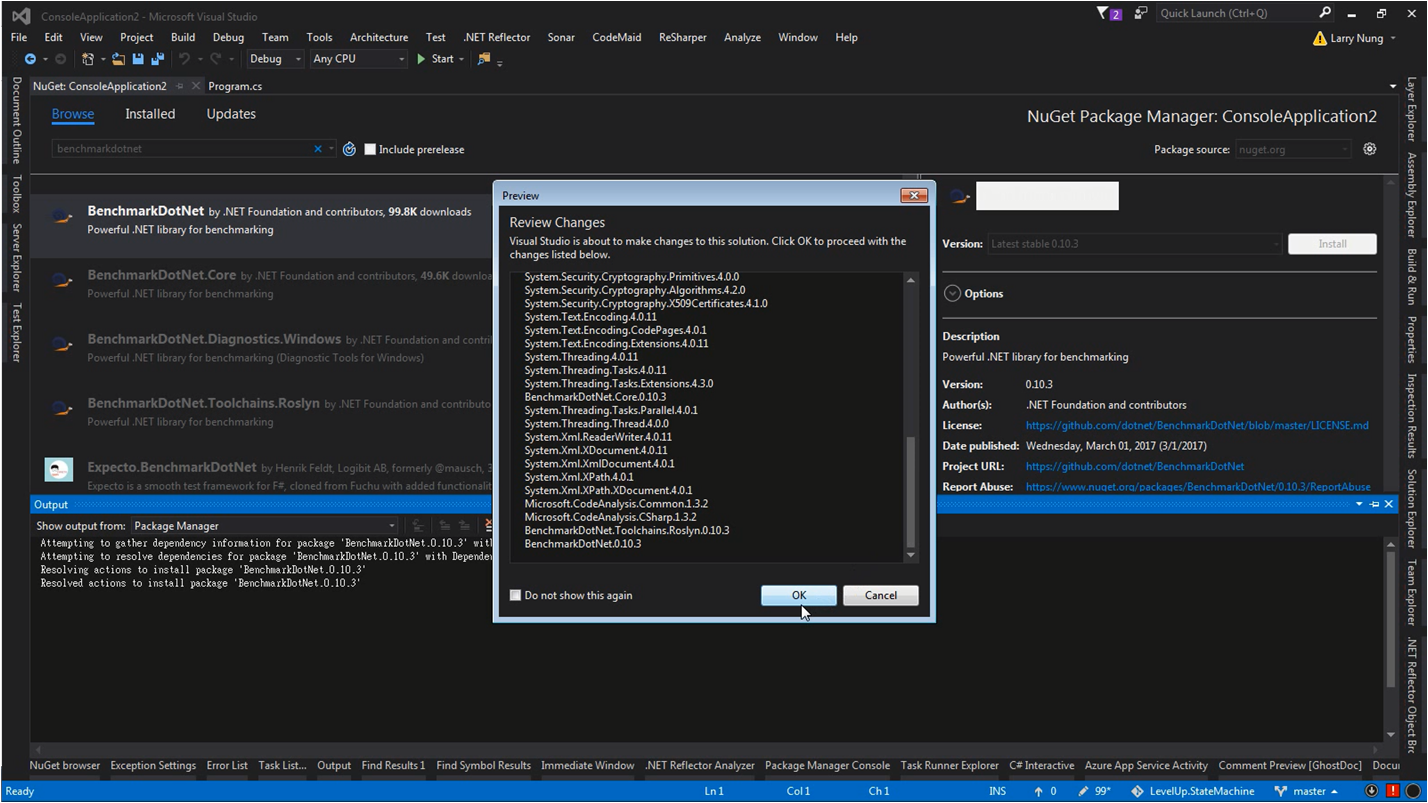Open the Error List tab
Image resolution: width=1428 pixels, height=803 pixels.
[x=227, y=765]
